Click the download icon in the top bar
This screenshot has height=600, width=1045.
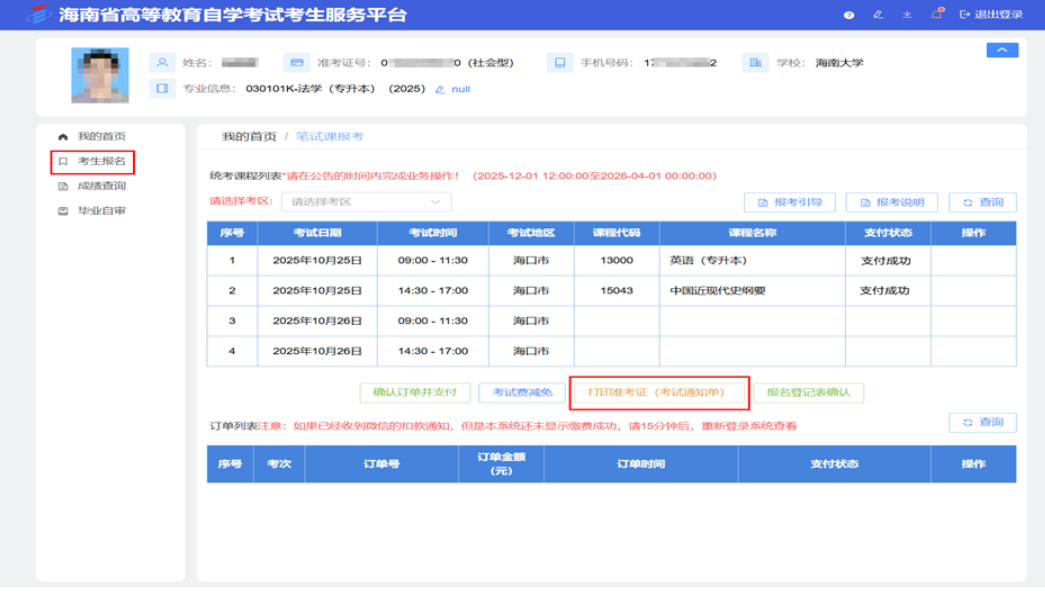(907, 14)
